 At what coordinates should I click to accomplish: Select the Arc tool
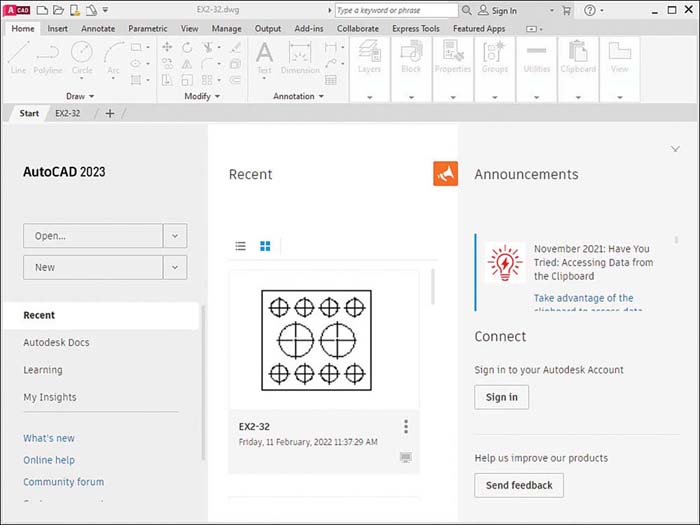click(113, 58)
